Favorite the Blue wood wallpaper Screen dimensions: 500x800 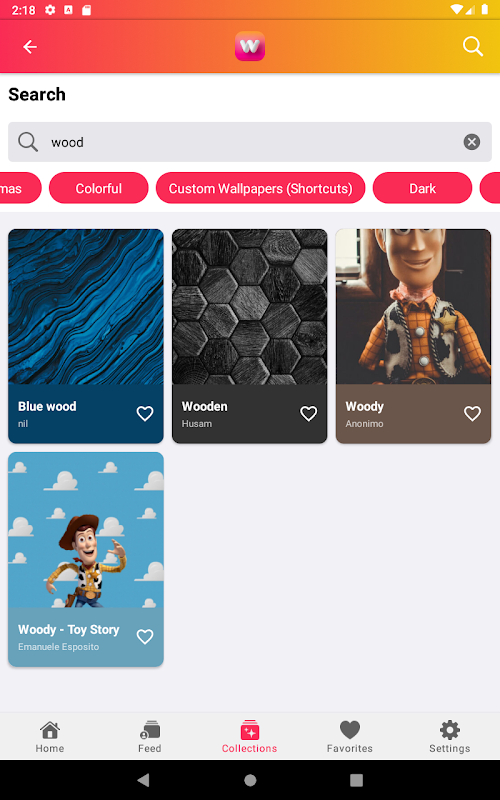tap(145, 413)
